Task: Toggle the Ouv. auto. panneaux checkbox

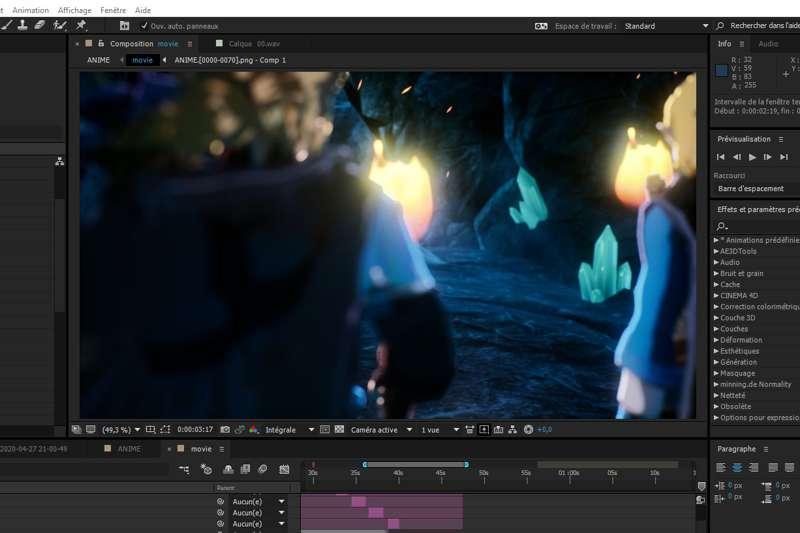Action: coord(144,26)
